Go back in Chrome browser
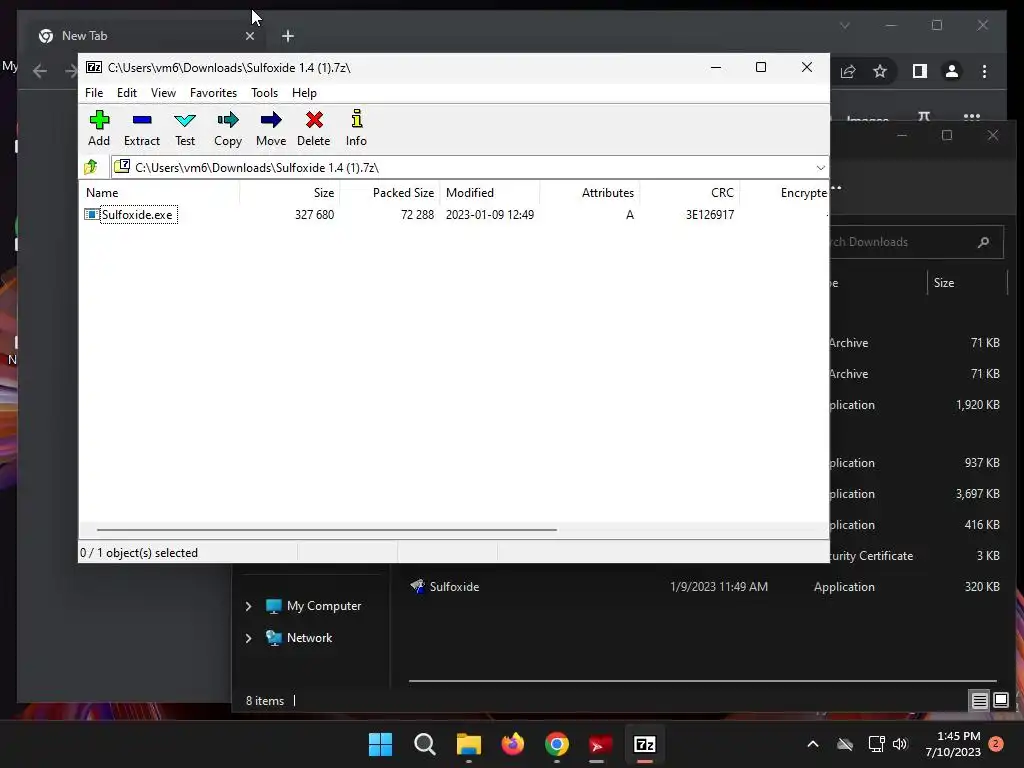This screenshot has width=1024, height=768. click(40, 71)
